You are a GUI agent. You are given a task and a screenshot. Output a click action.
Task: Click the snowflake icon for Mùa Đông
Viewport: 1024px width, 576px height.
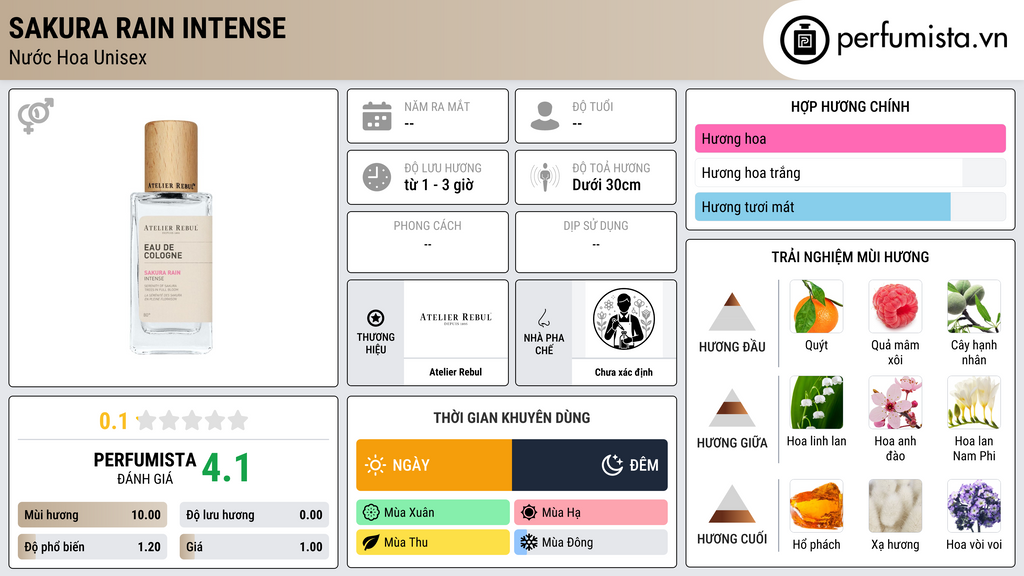(529, 542)
